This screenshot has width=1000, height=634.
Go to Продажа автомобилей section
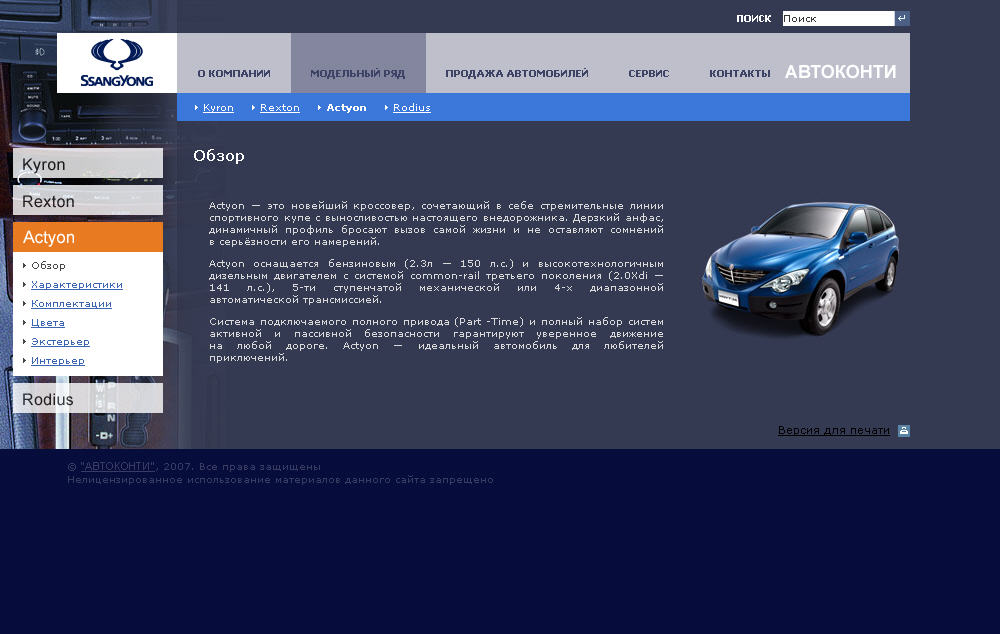(517, 73)
